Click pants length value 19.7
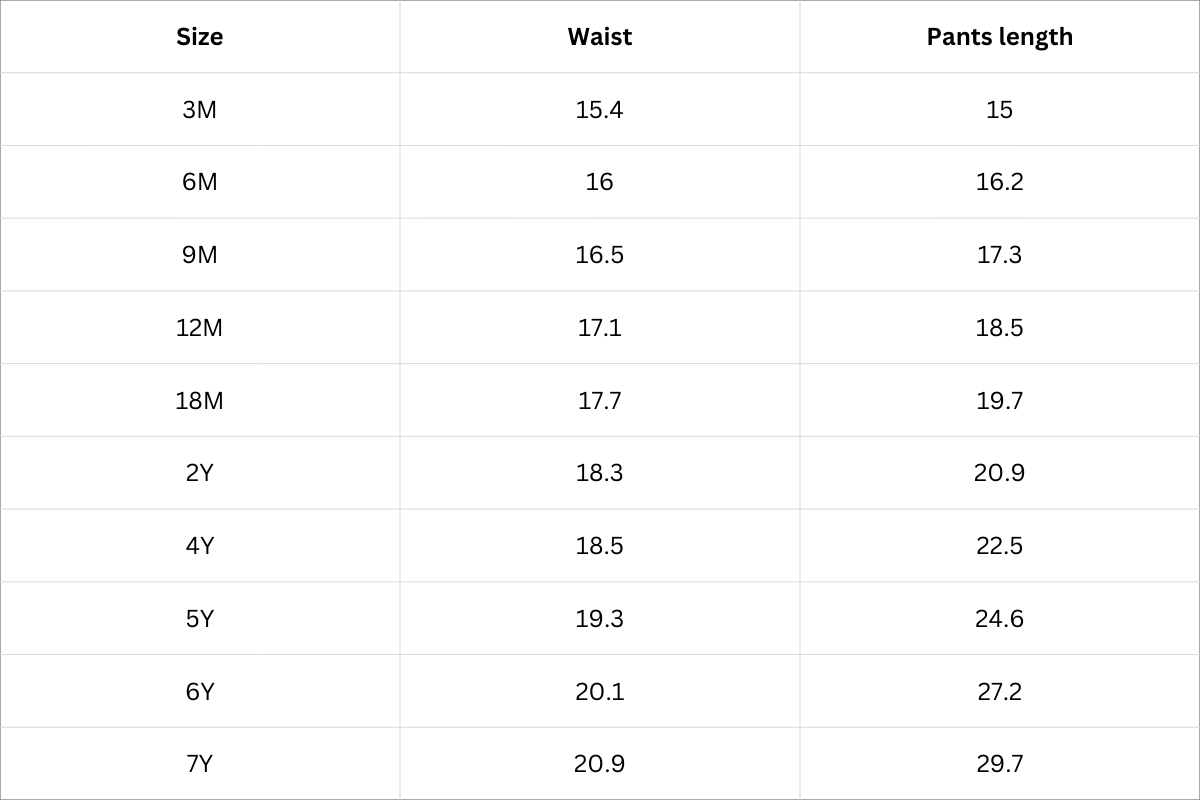The width and height of the screenshot is (1200, 800). [x=999, y=400]
